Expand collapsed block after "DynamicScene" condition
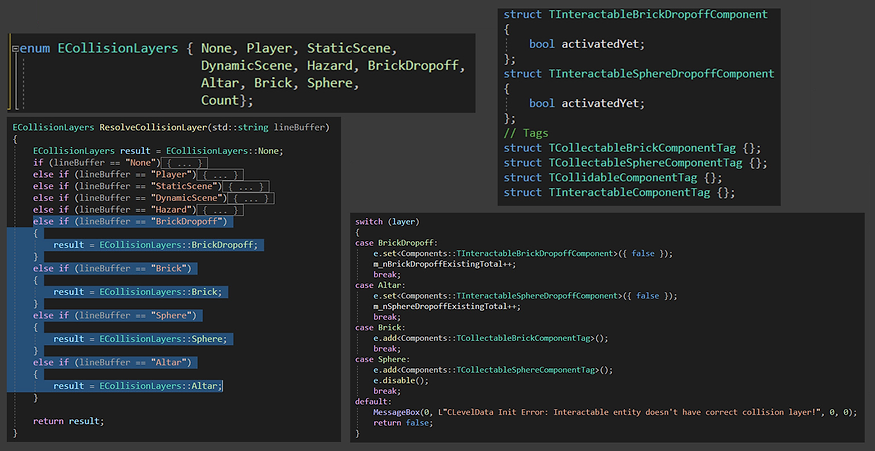This screenshot has width=875, height=451. [x=251, y=199]
